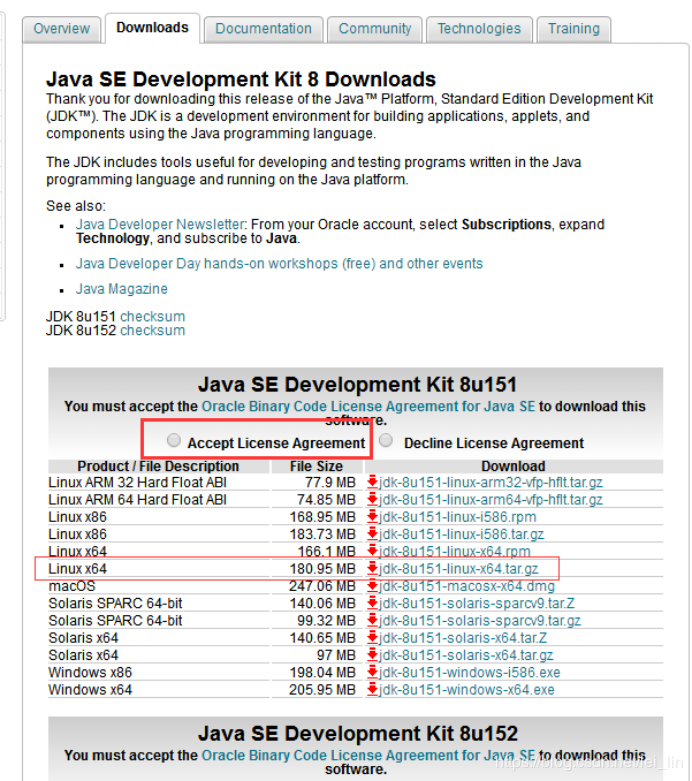Click the 'Windows x64' product cell
Image resolution: width=692 pixels, height=781 pixels.
(x=90, y=690)
